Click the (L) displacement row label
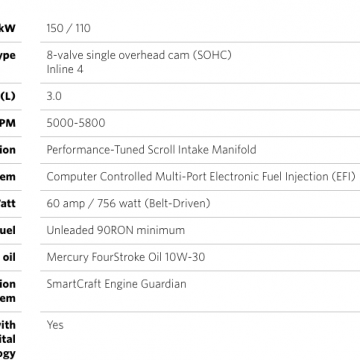This screenshot has height=360, width=360. click(x=8, y=96)
